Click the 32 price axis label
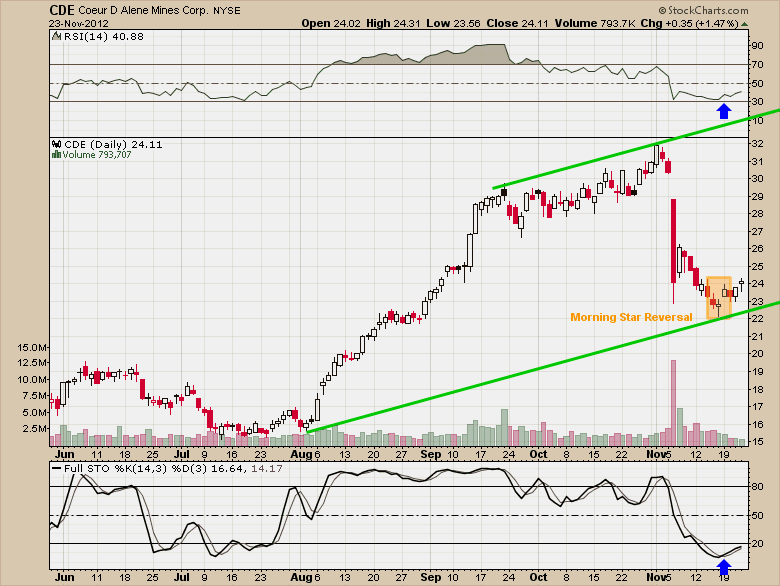The width and height of the screenshot is (780, 586). 757,143
